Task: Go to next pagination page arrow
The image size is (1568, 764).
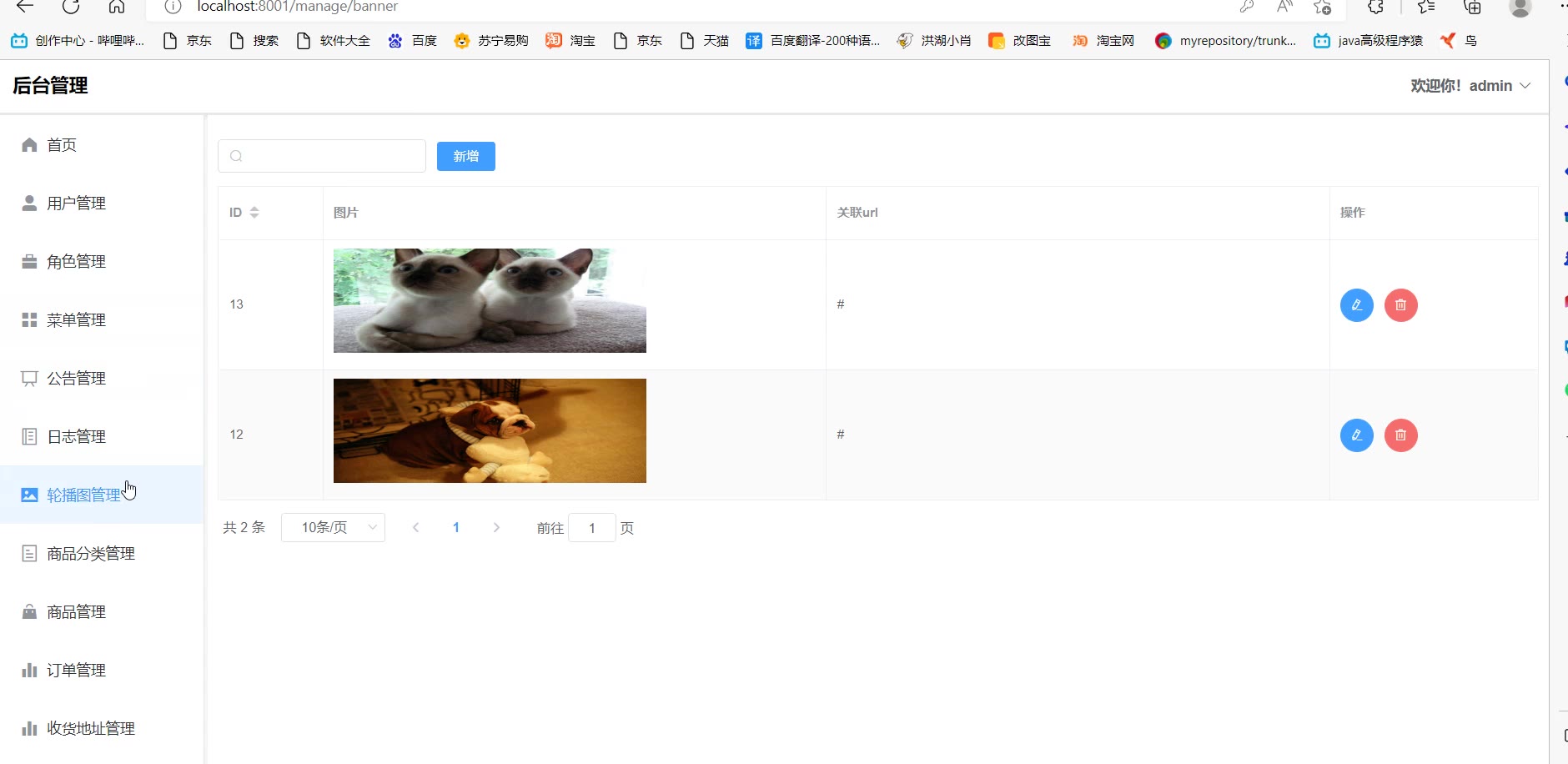Action: (496, 527)
